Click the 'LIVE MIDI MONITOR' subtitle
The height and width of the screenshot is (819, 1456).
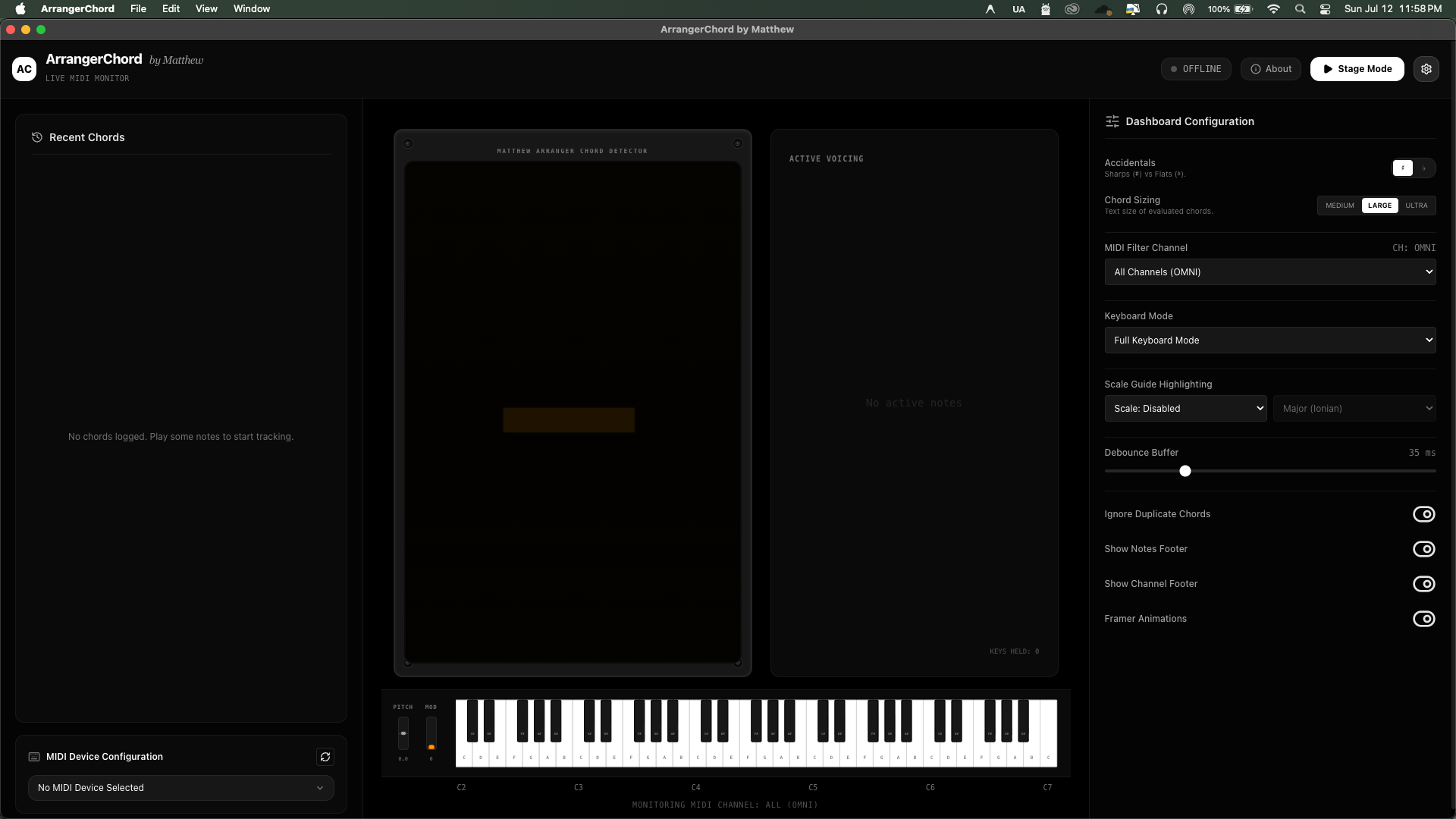point(87,79)
